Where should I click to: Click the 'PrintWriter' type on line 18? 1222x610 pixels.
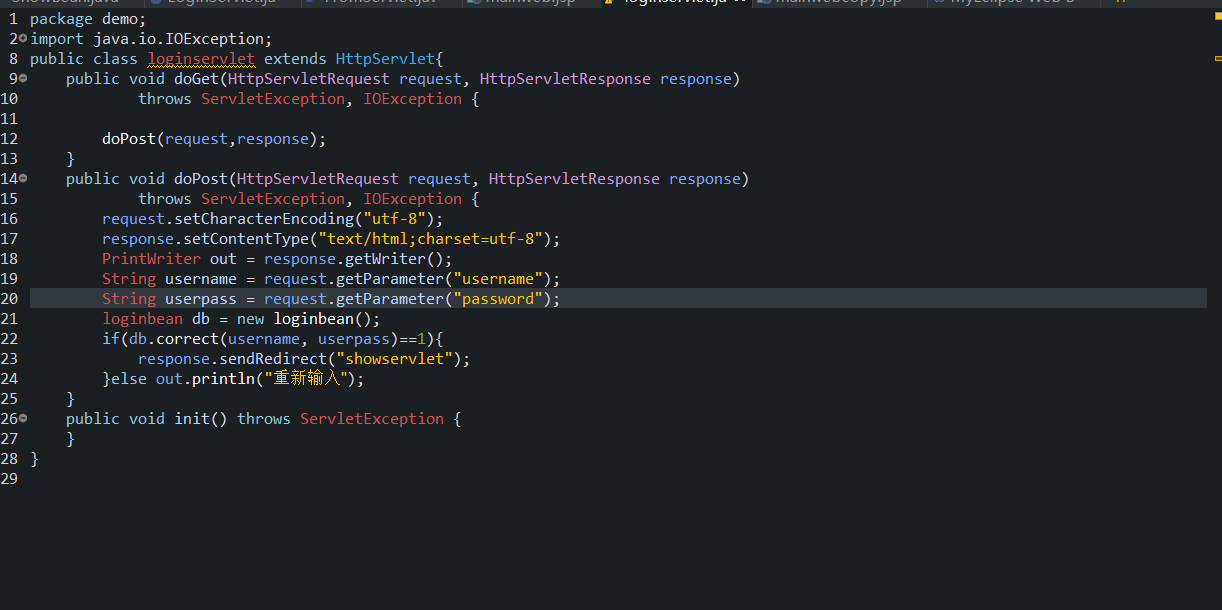point(151,259)
